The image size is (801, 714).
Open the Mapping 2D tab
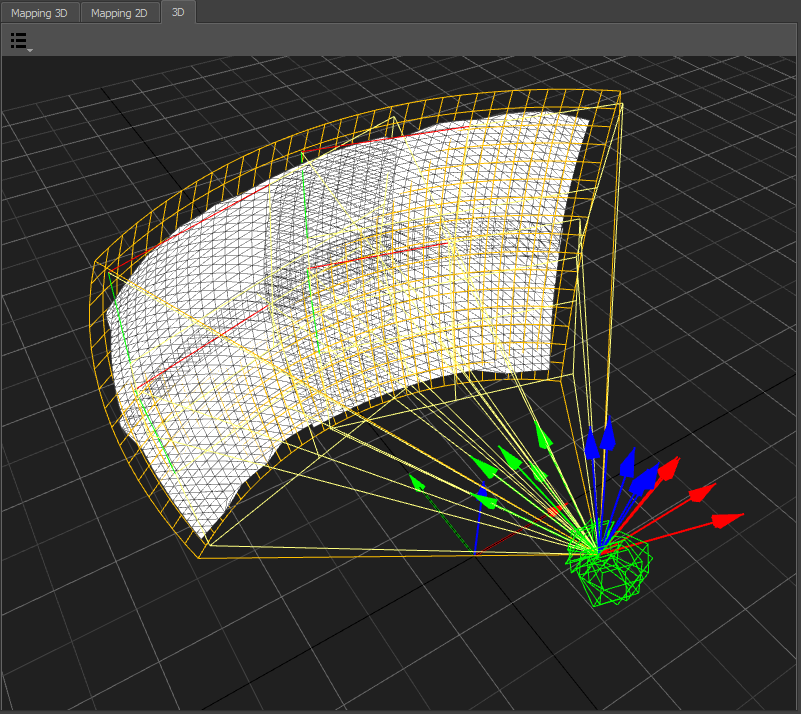tap(120, 13)
